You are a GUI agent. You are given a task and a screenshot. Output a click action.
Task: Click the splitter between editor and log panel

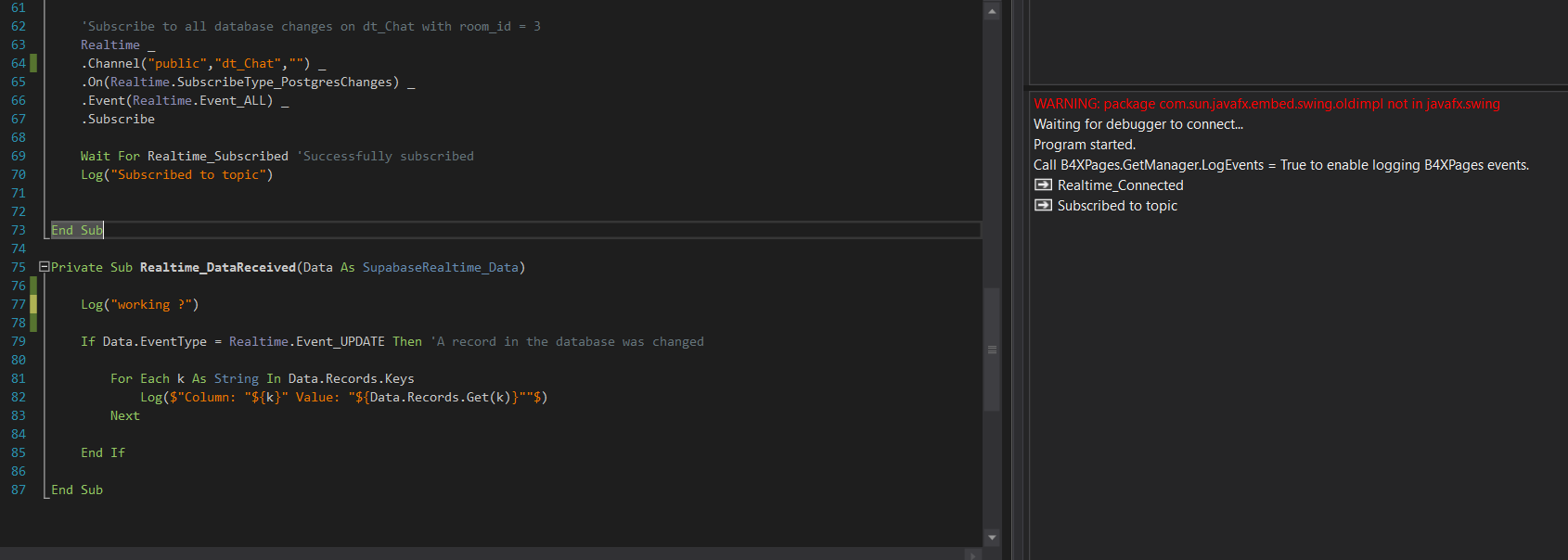pos(1018,278)
